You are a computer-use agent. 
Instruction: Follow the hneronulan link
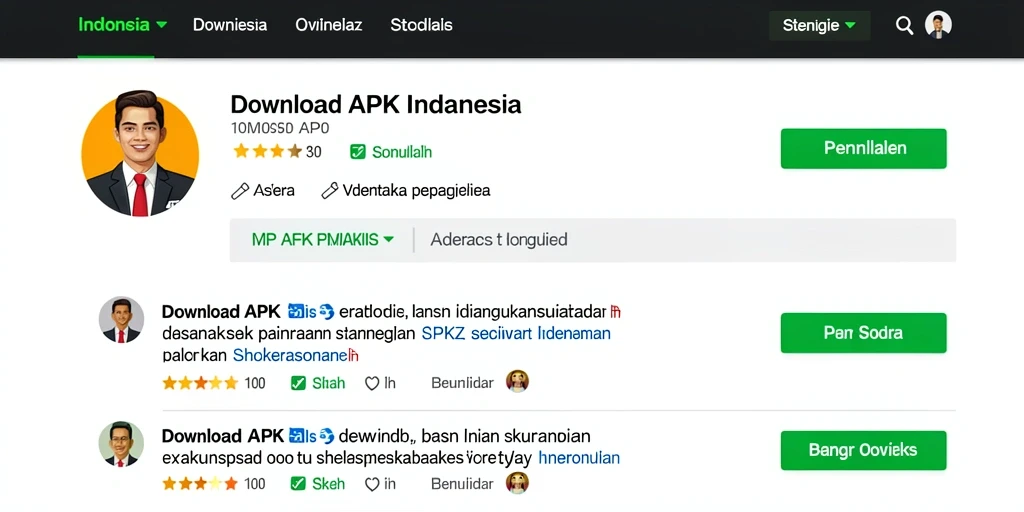pos(579,458)
